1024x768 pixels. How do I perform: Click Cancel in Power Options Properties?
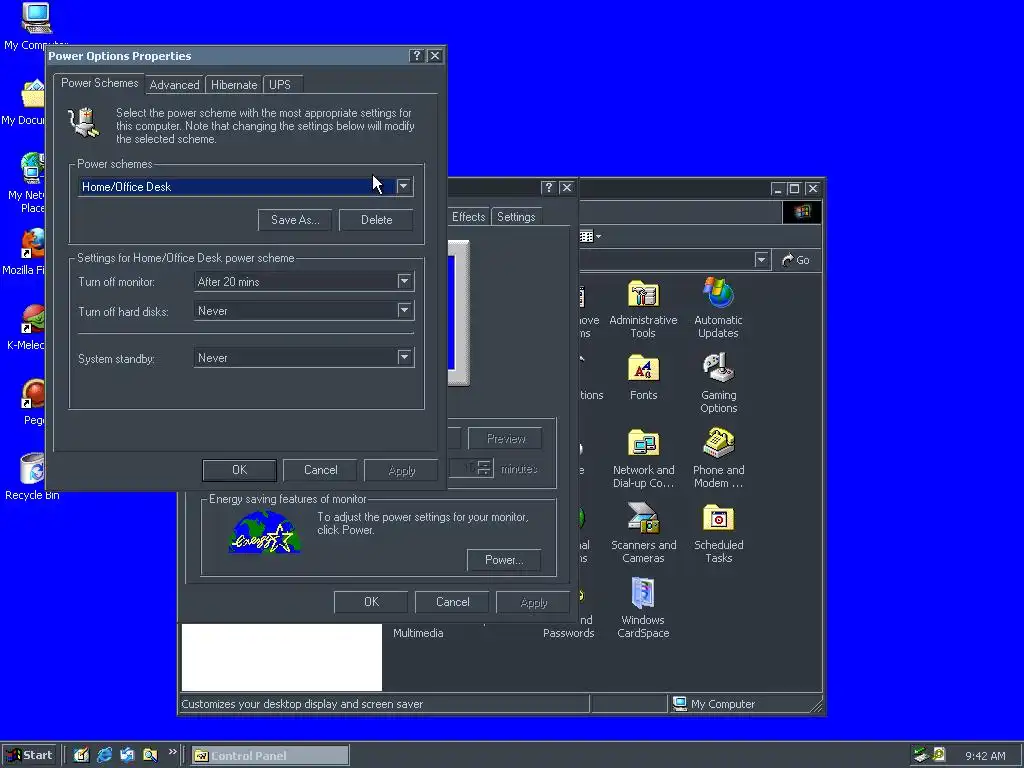tap(321, 470)
